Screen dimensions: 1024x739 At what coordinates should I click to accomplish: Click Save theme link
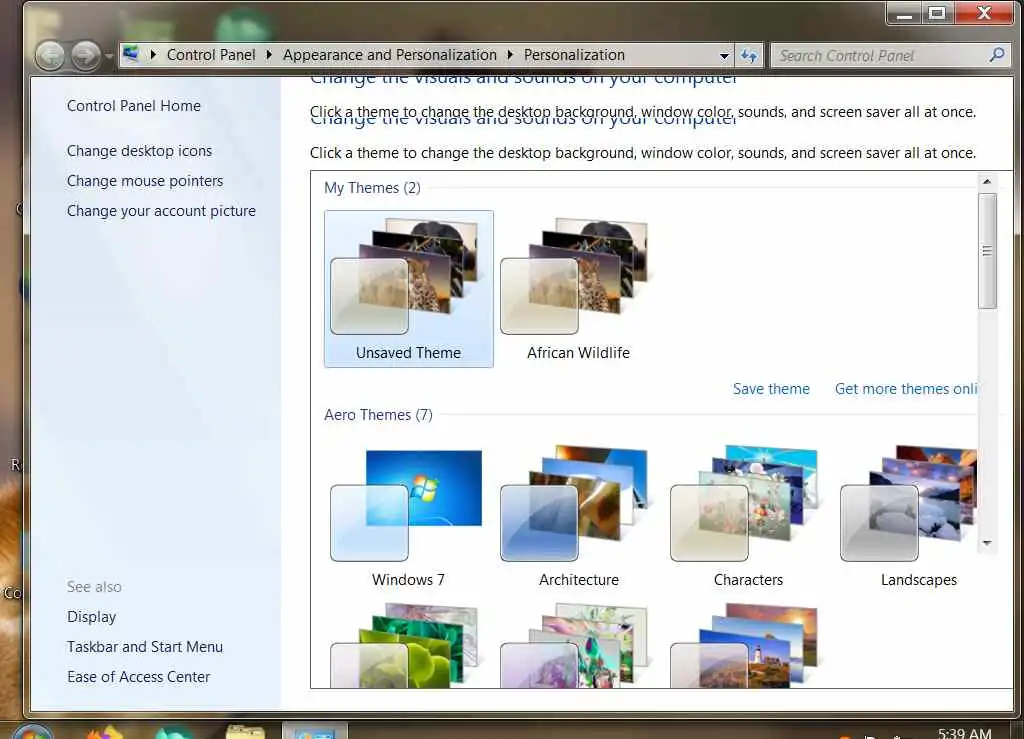point(771,389)
